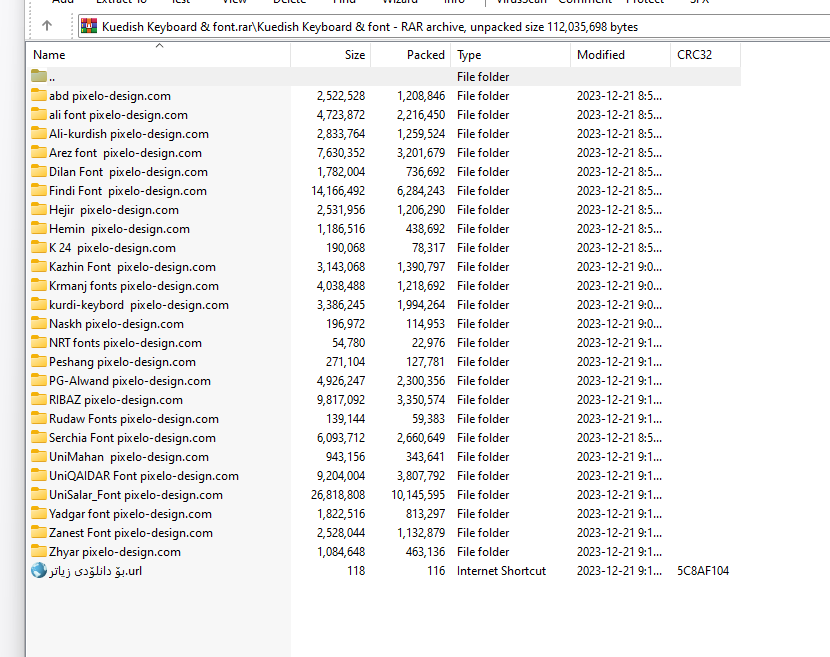Image resolution: width=830 pixels, height=657 pixels.
Task: Click the CRC32 value 5C8AF104
Action: pos(703,571)
